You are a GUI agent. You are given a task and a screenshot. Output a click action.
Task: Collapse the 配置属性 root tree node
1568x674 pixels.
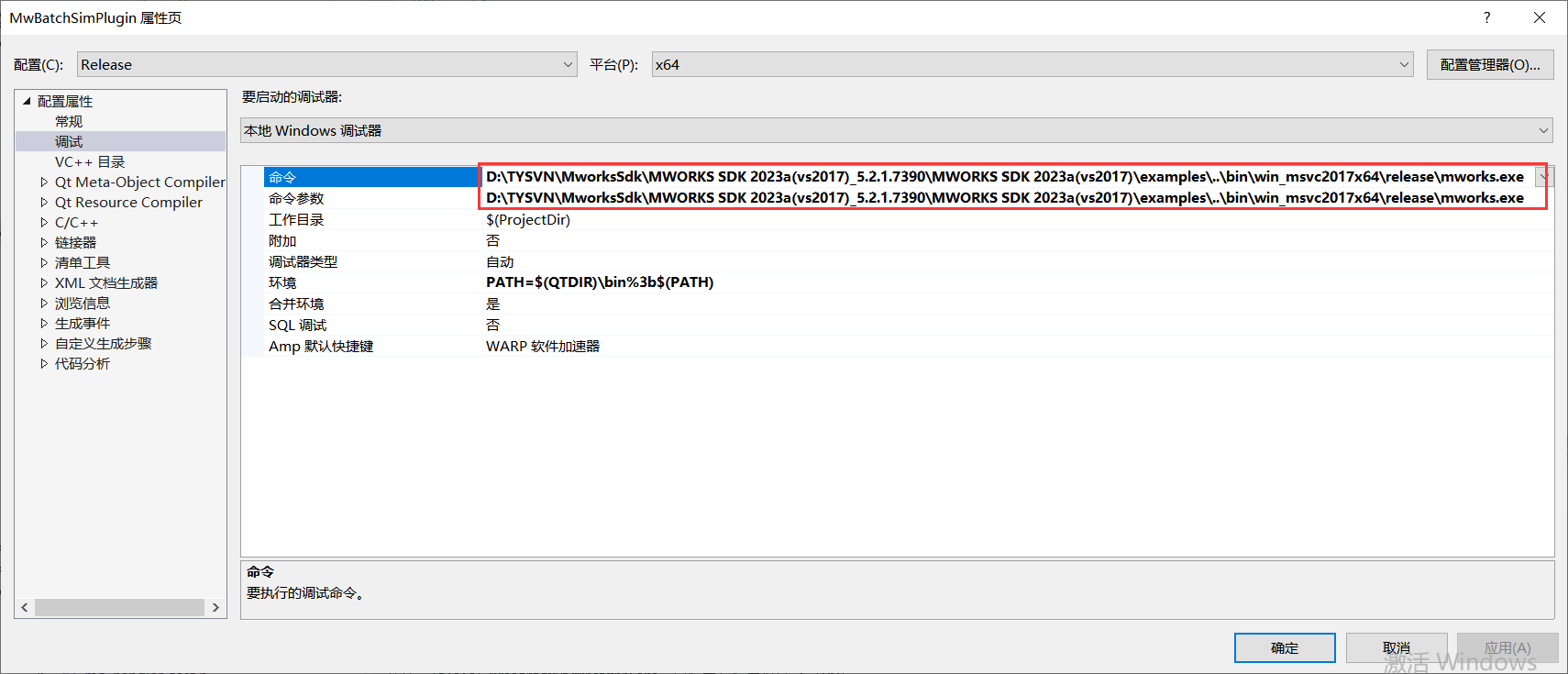click(x=27, y=101)
